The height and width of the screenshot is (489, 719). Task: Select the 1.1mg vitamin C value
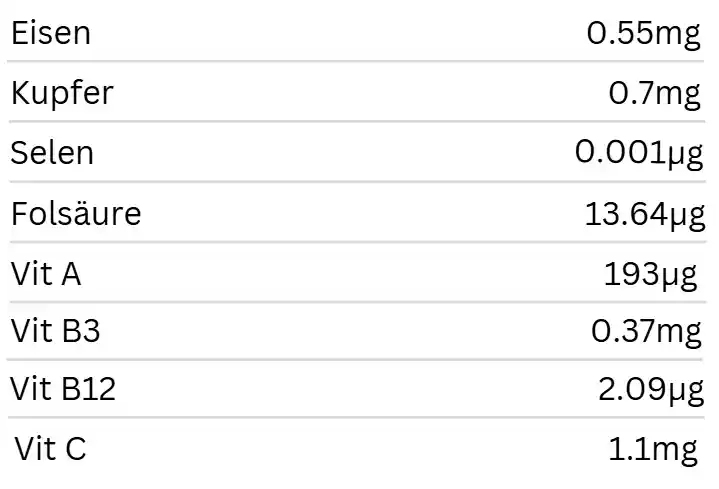[653, 449]
